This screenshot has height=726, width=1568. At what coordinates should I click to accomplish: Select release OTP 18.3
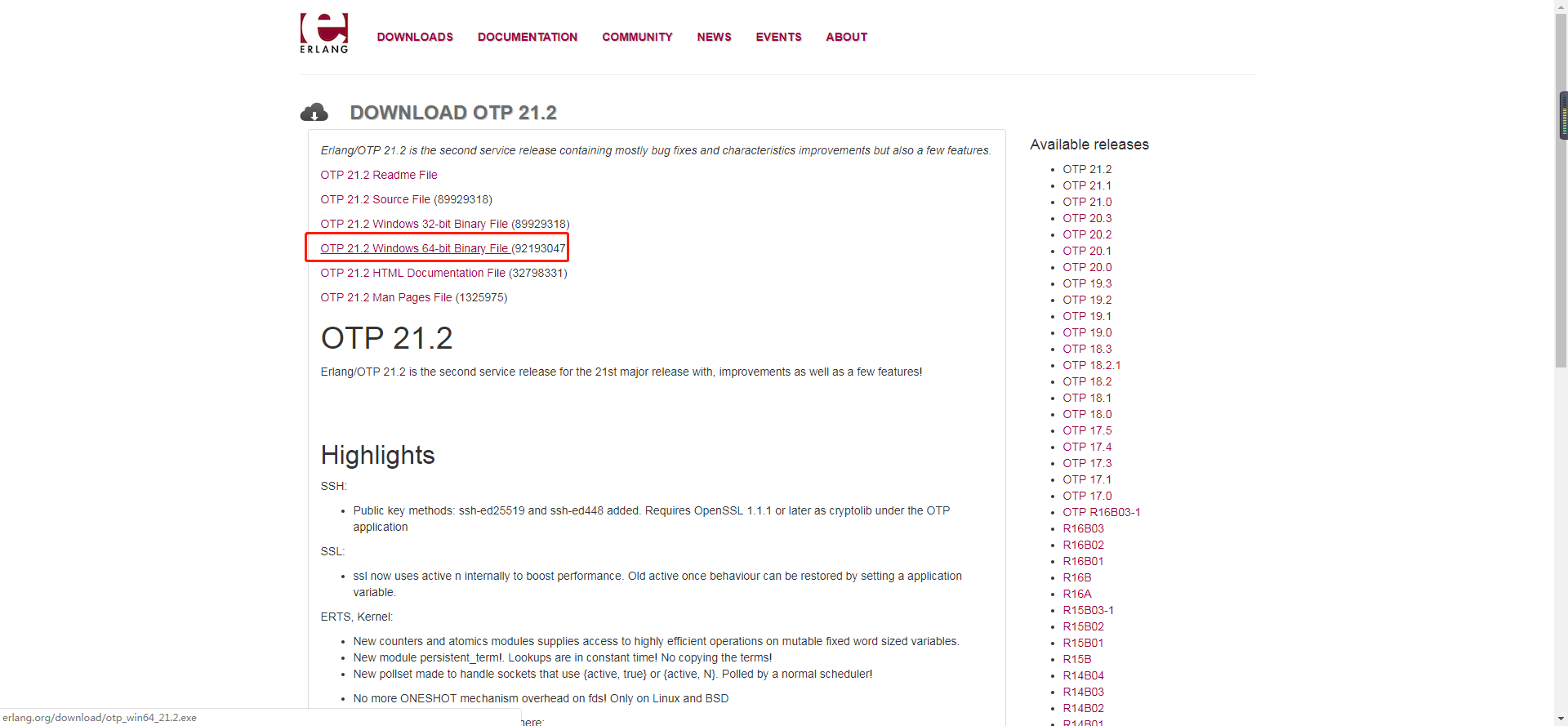1087,349
